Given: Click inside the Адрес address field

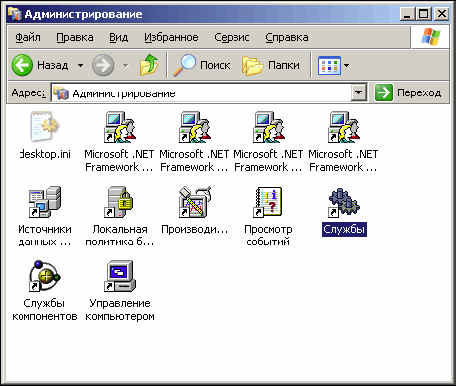Looking at the screenshot, I should coord(202,93).
